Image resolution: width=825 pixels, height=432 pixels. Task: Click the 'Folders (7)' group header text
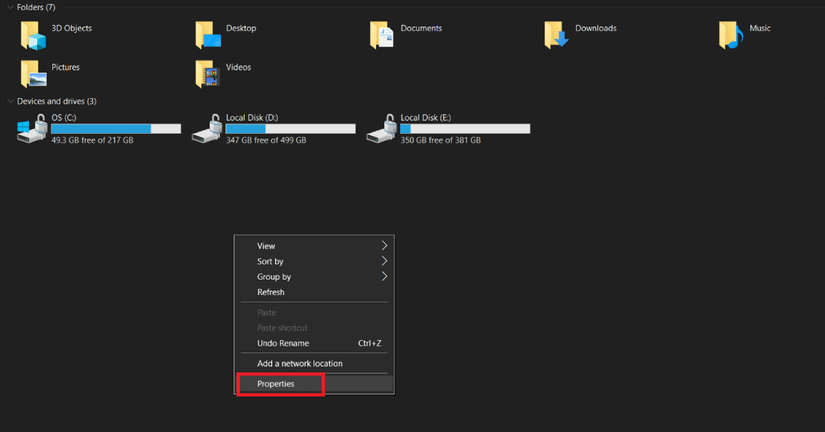pos(36,7)
